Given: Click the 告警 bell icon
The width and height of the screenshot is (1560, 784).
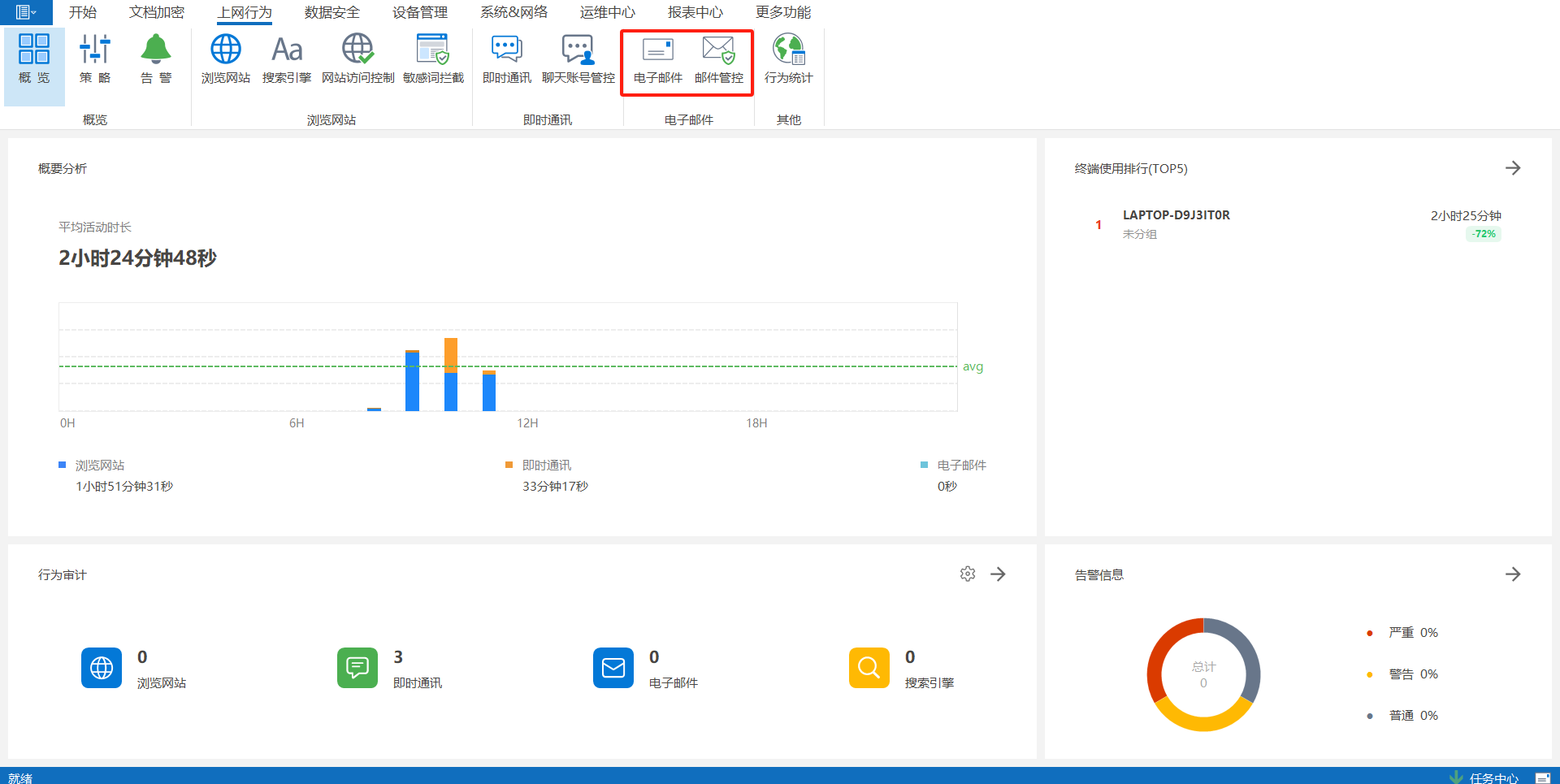Looking at the screenshot, I should [156, 50].
